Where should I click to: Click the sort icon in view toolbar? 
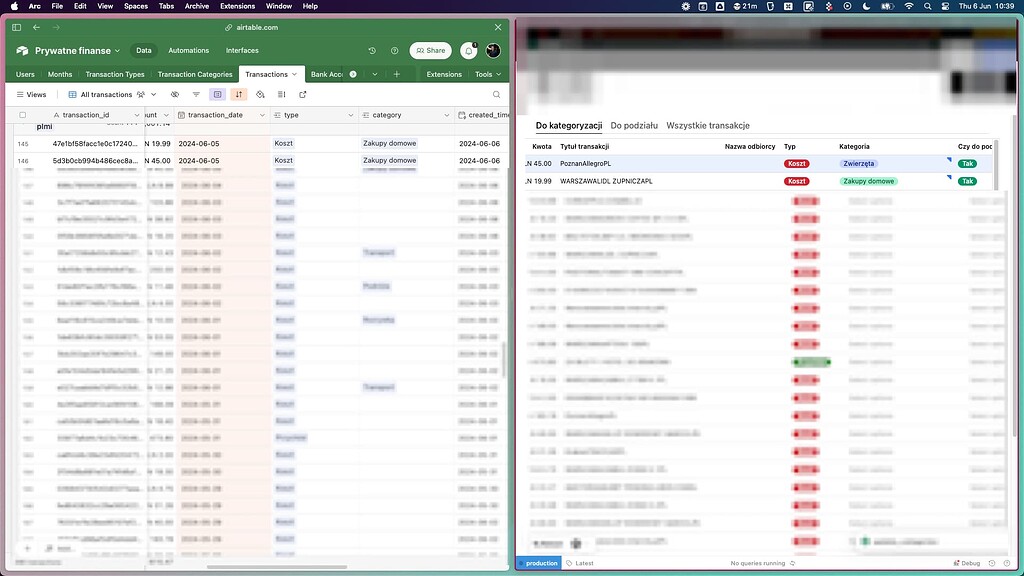click(x=238, y=95)
